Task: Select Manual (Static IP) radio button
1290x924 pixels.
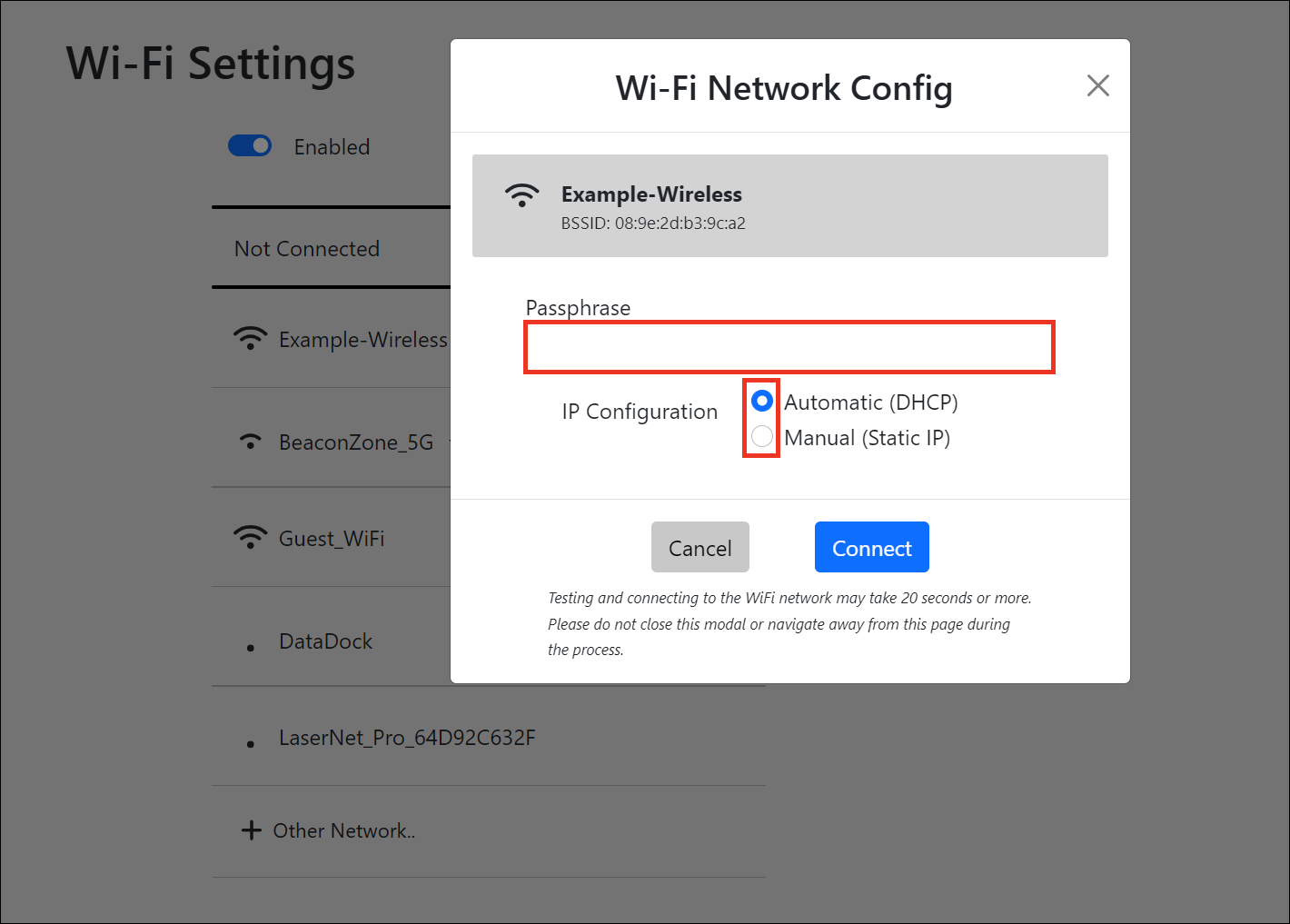Action: point(762,437)
